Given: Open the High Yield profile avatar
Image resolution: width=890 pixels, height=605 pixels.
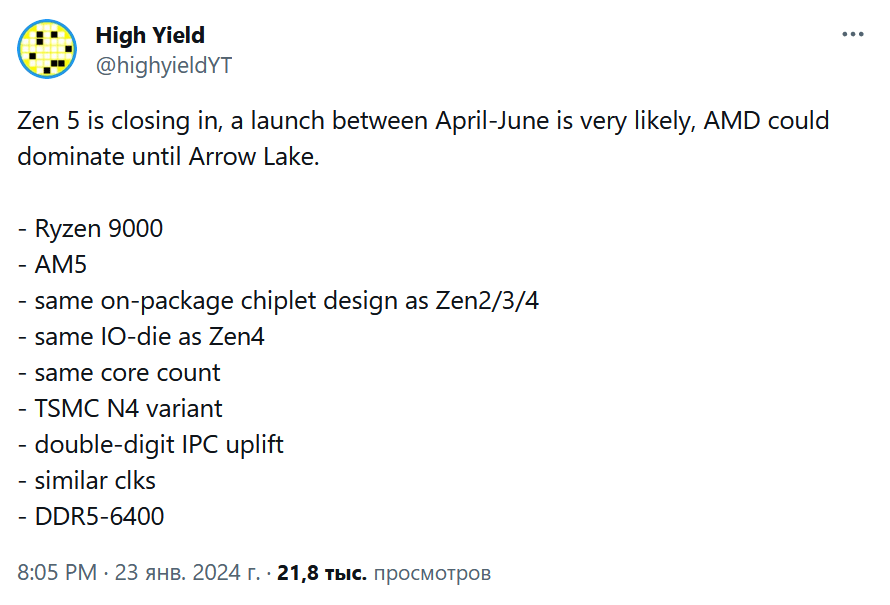Looking at the screenshot, I should 47,49.
